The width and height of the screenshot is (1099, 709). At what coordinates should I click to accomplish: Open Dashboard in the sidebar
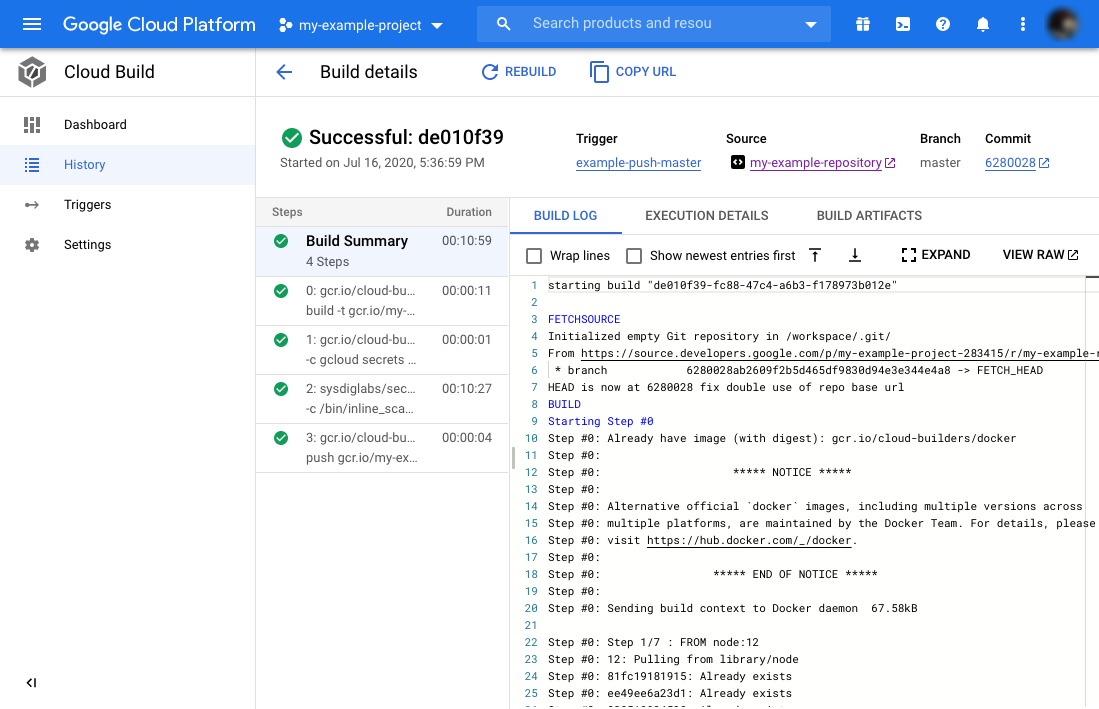pyautogui.click(x=128, y=125)
